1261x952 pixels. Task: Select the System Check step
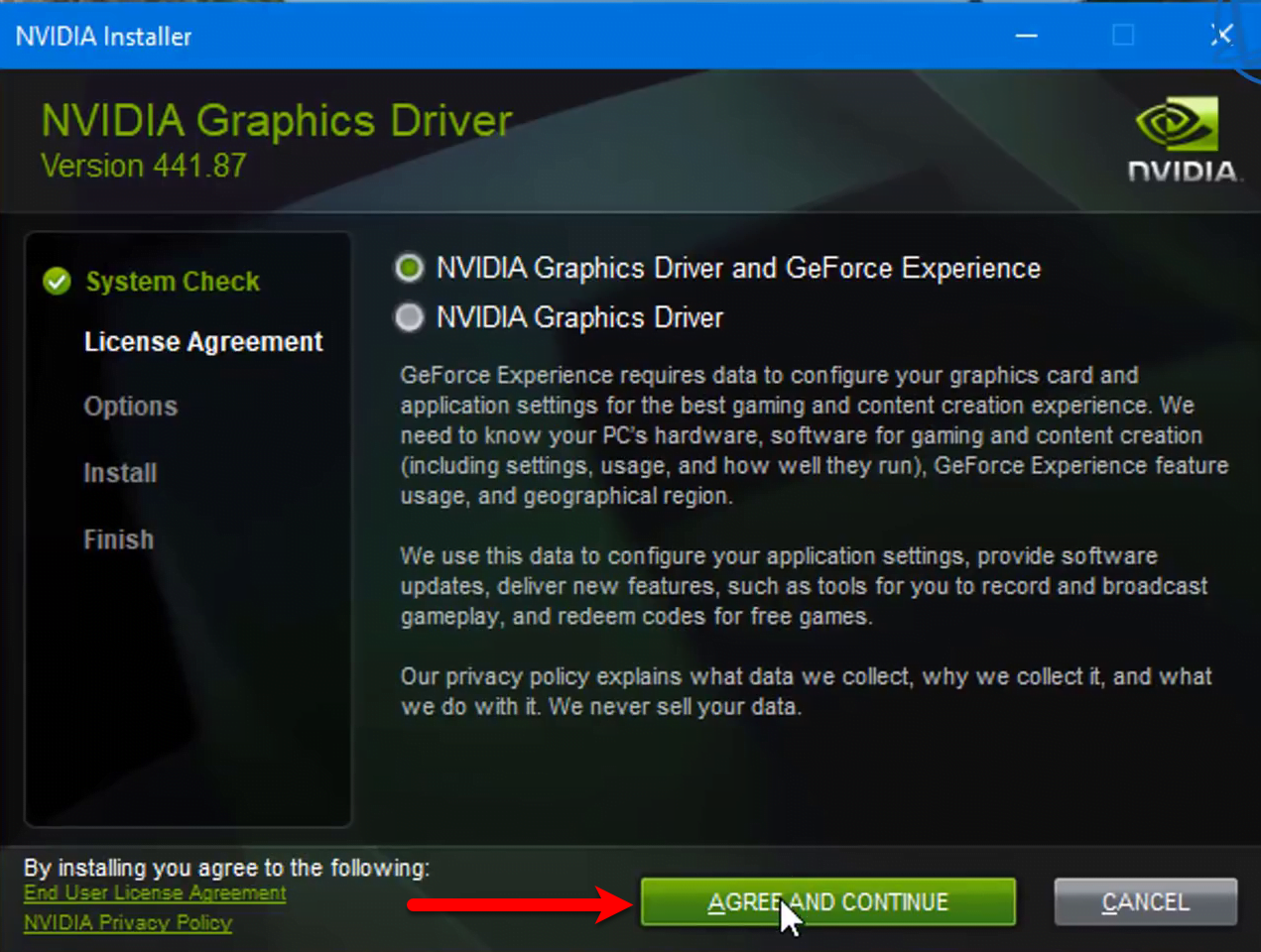point(173,282)
